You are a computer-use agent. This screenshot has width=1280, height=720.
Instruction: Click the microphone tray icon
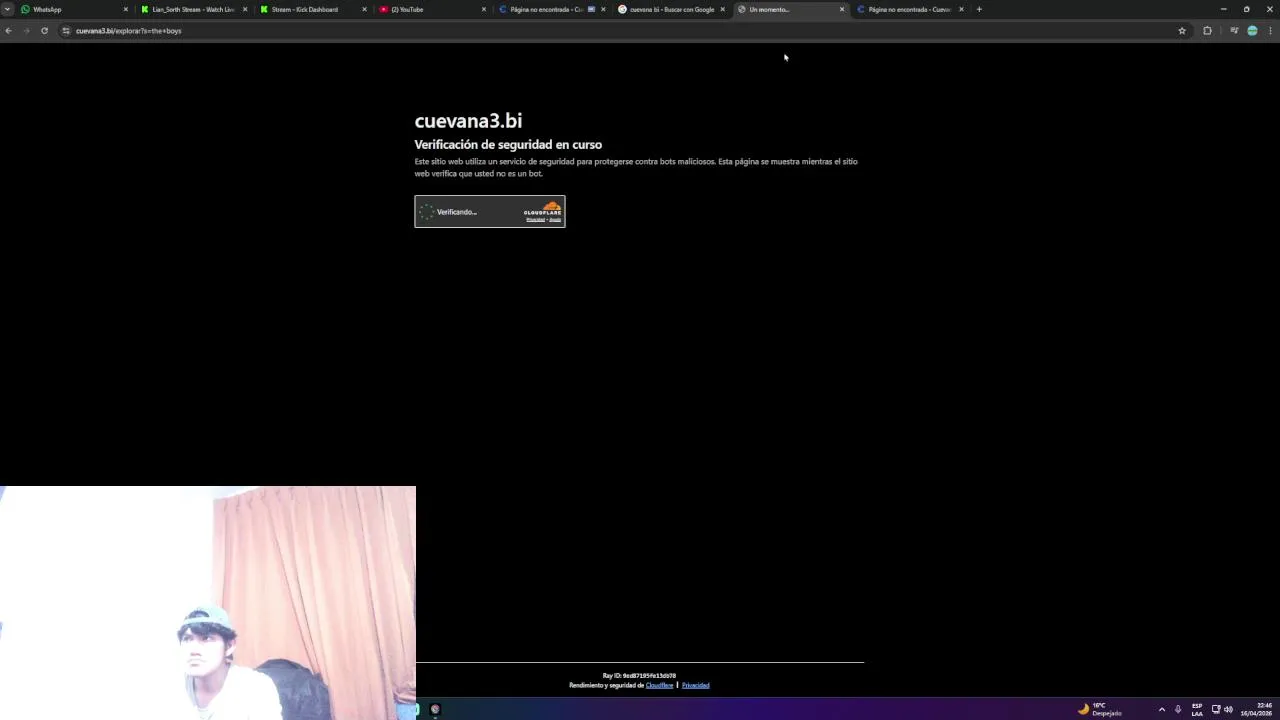coord(1178,709)
